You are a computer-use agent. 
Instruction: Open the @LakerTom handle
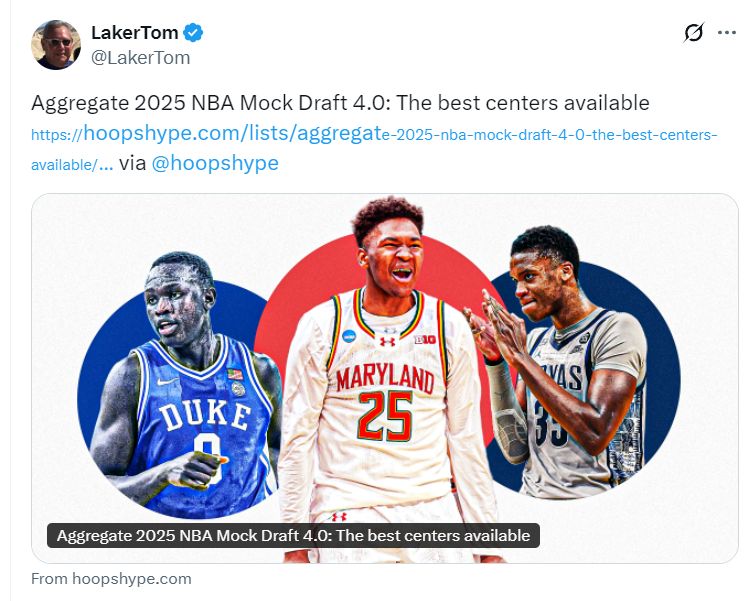tap(140, 58)
